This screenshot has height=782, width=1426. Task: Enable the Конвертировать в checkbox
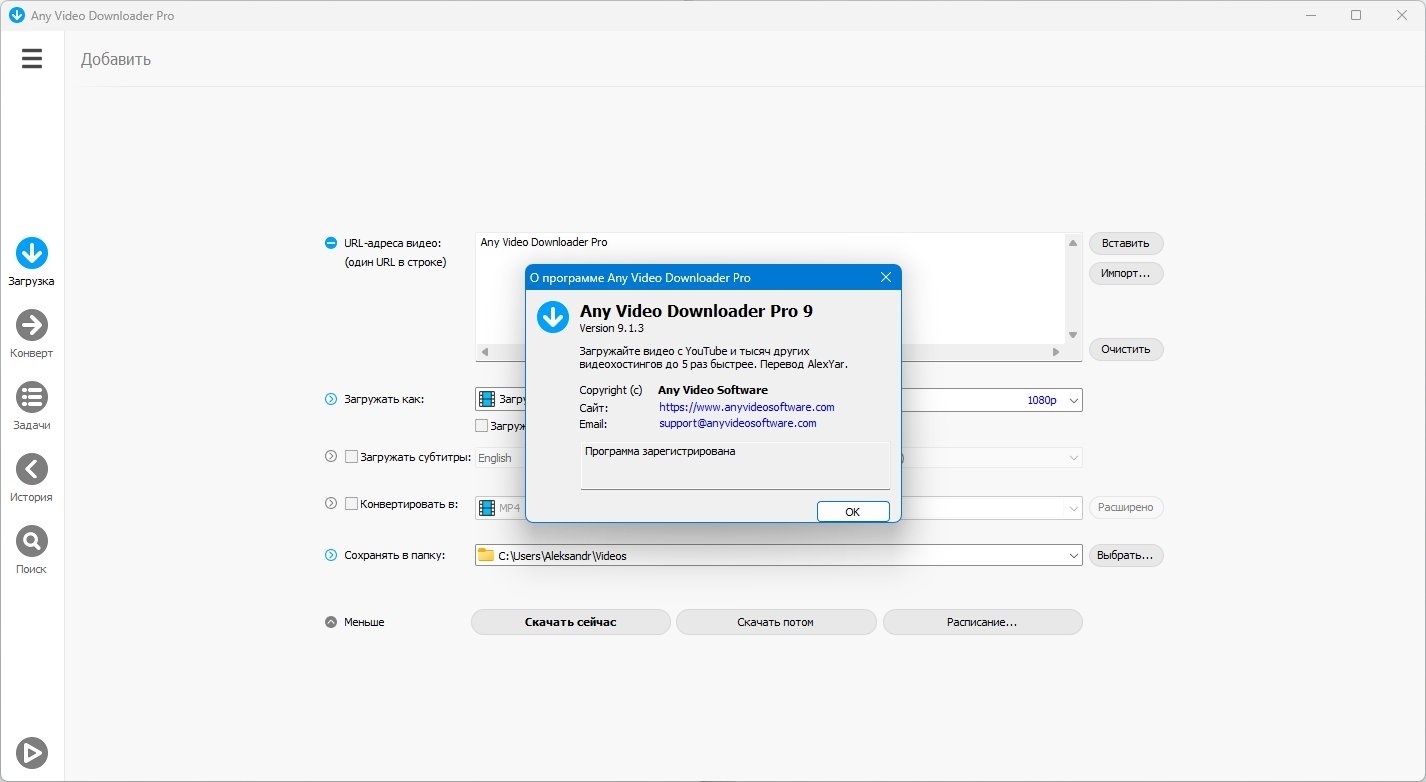pos(351,504)
